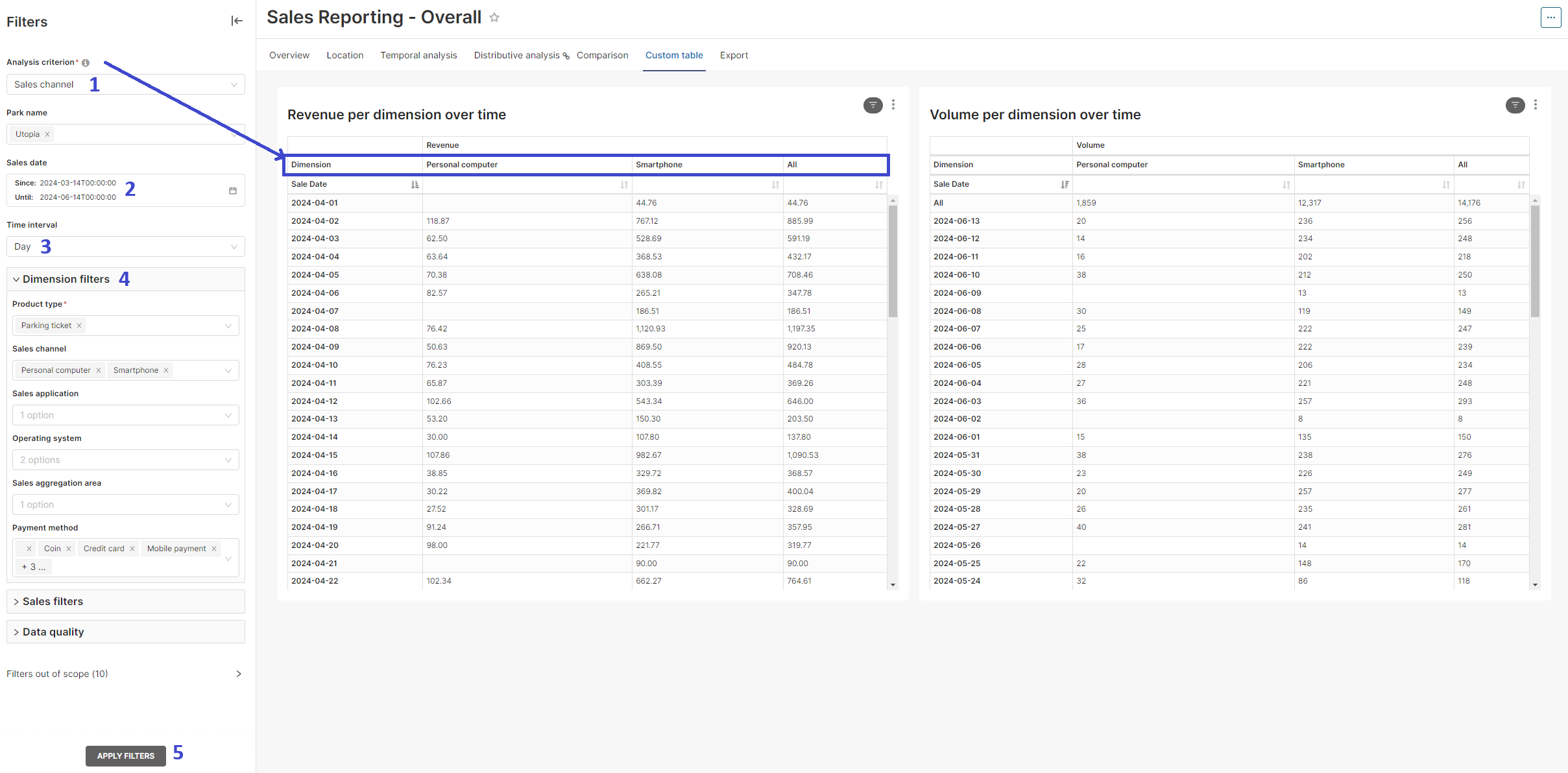Remove the Parking ticket product chip
Viewport: 1568px width, 773px height.
(79, 326)
